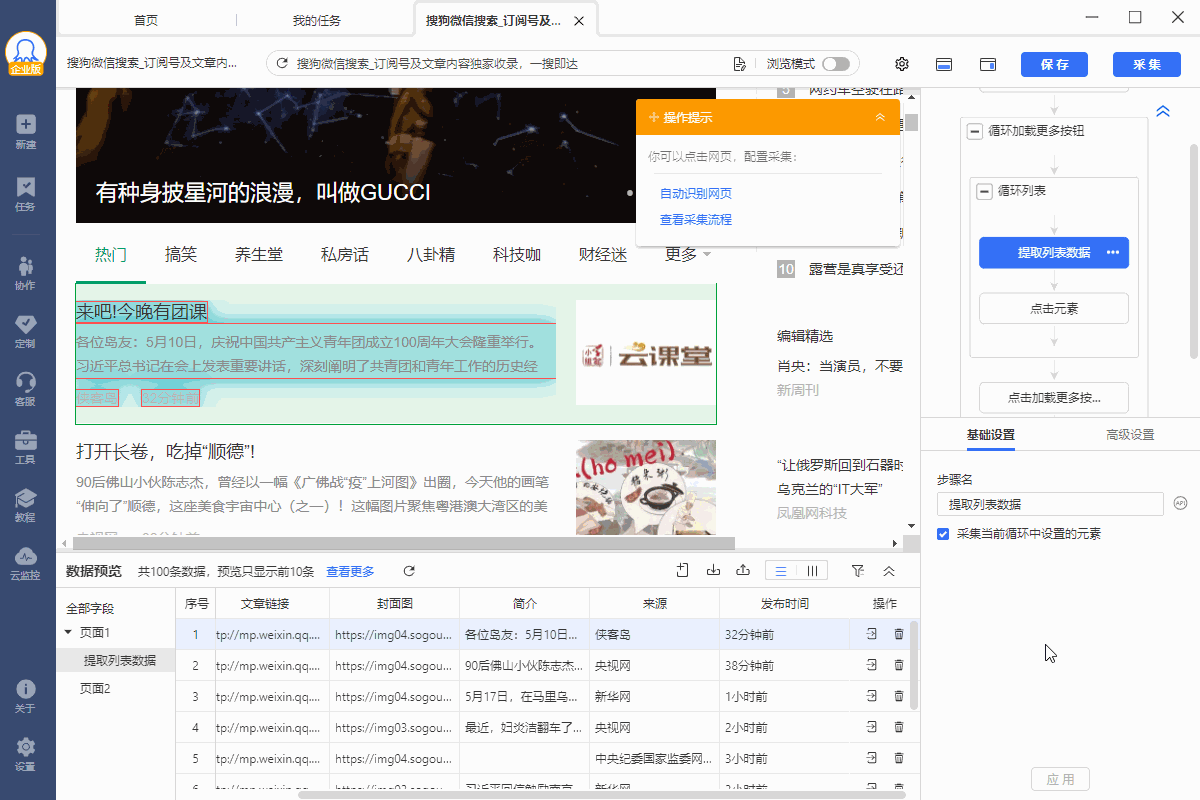Click the 查看更多 link

point(350,572)
